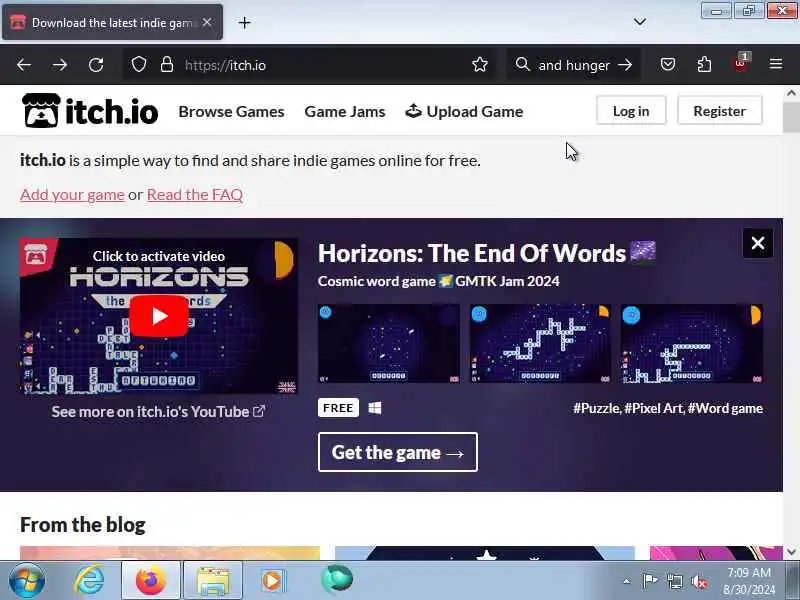This screenshot has width=800, height=600.
Task: Click the itch.io badge on video thumbnail
Action: tap(36, 254)
